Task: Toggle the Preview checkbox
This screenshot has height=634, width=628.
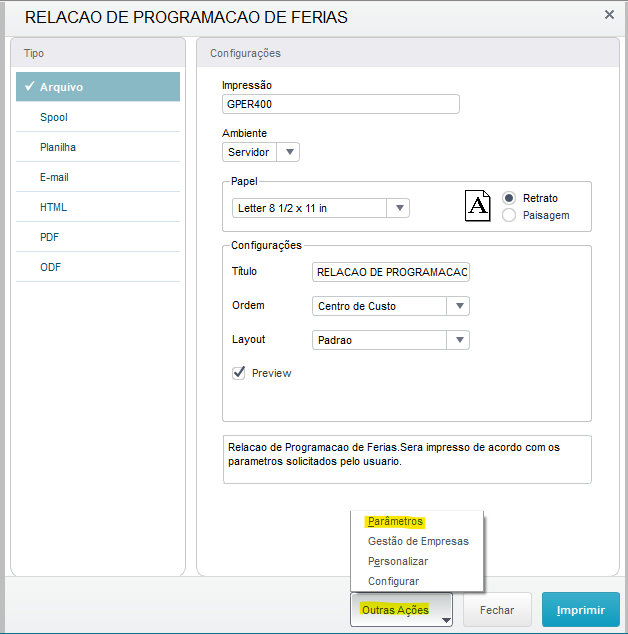Action: tap(239, 373)
